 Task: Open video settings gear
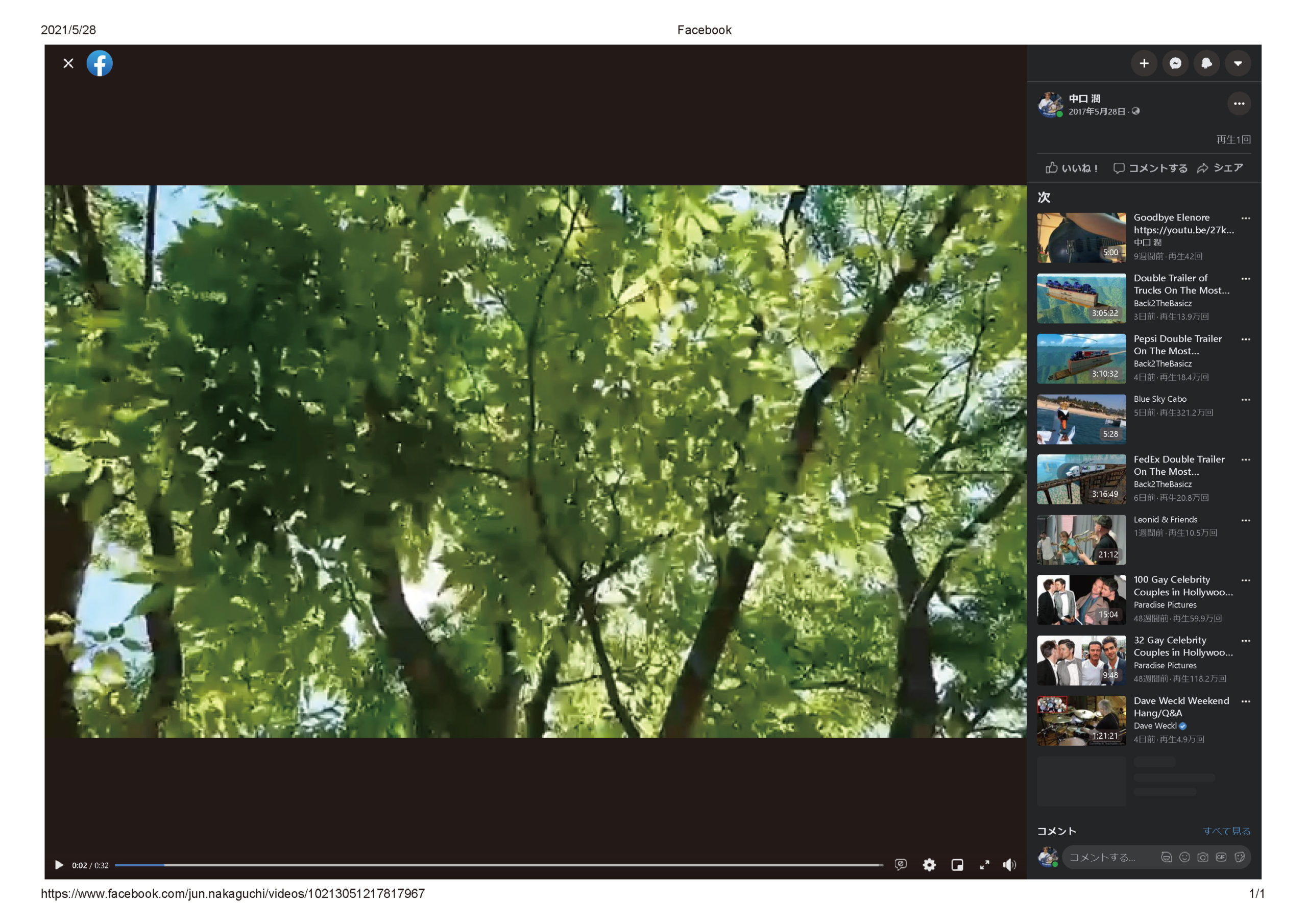(x=929, y=865)
